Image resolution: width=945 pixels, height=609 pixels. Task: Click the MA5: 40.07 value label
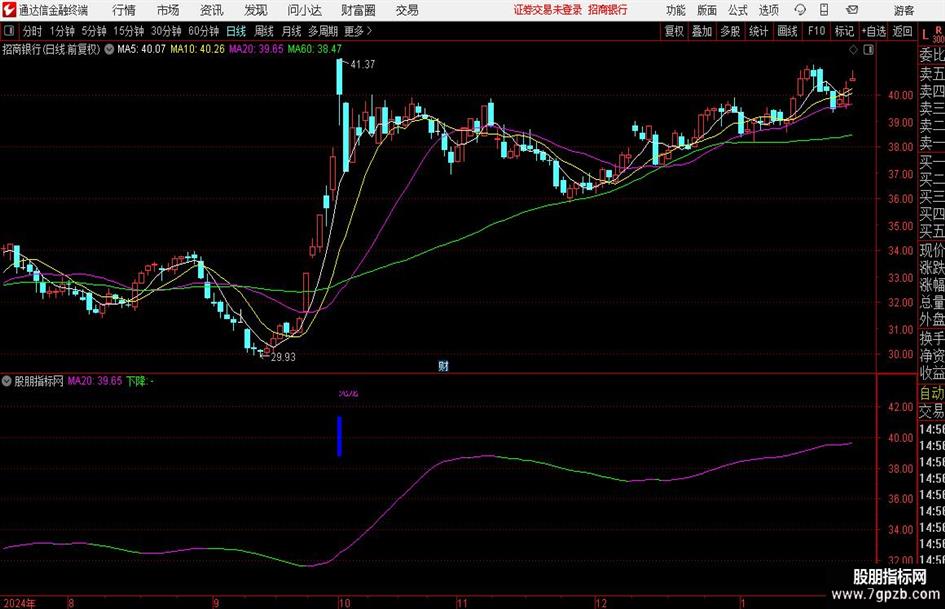point(141,49)
